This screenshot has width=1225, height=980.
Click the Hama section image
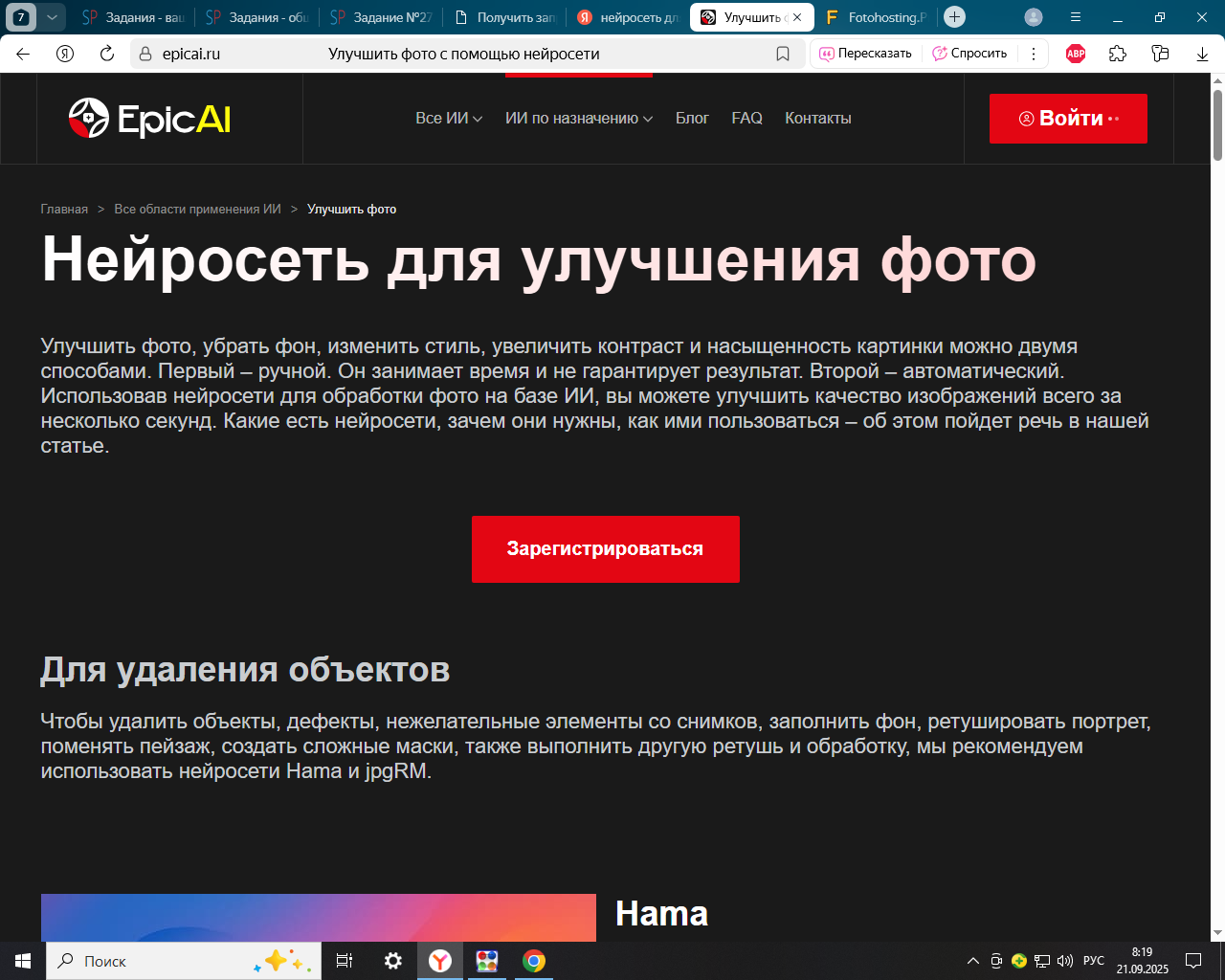pyautogui.click(x=319, y=918)
